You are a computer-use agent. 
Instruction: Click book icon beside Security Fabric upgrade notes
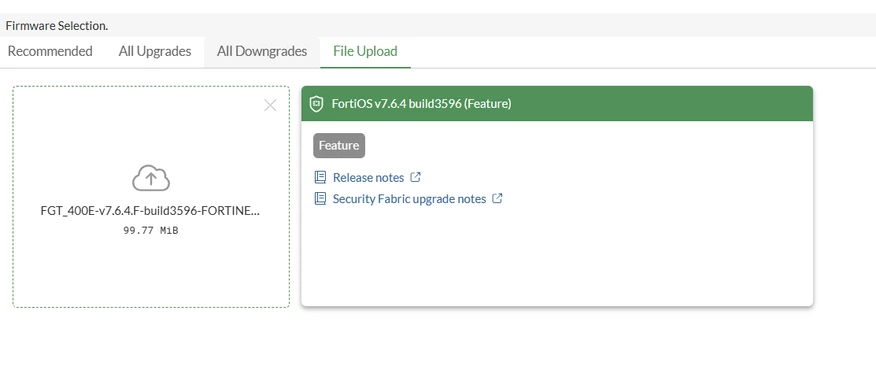(x=320, y=199)
